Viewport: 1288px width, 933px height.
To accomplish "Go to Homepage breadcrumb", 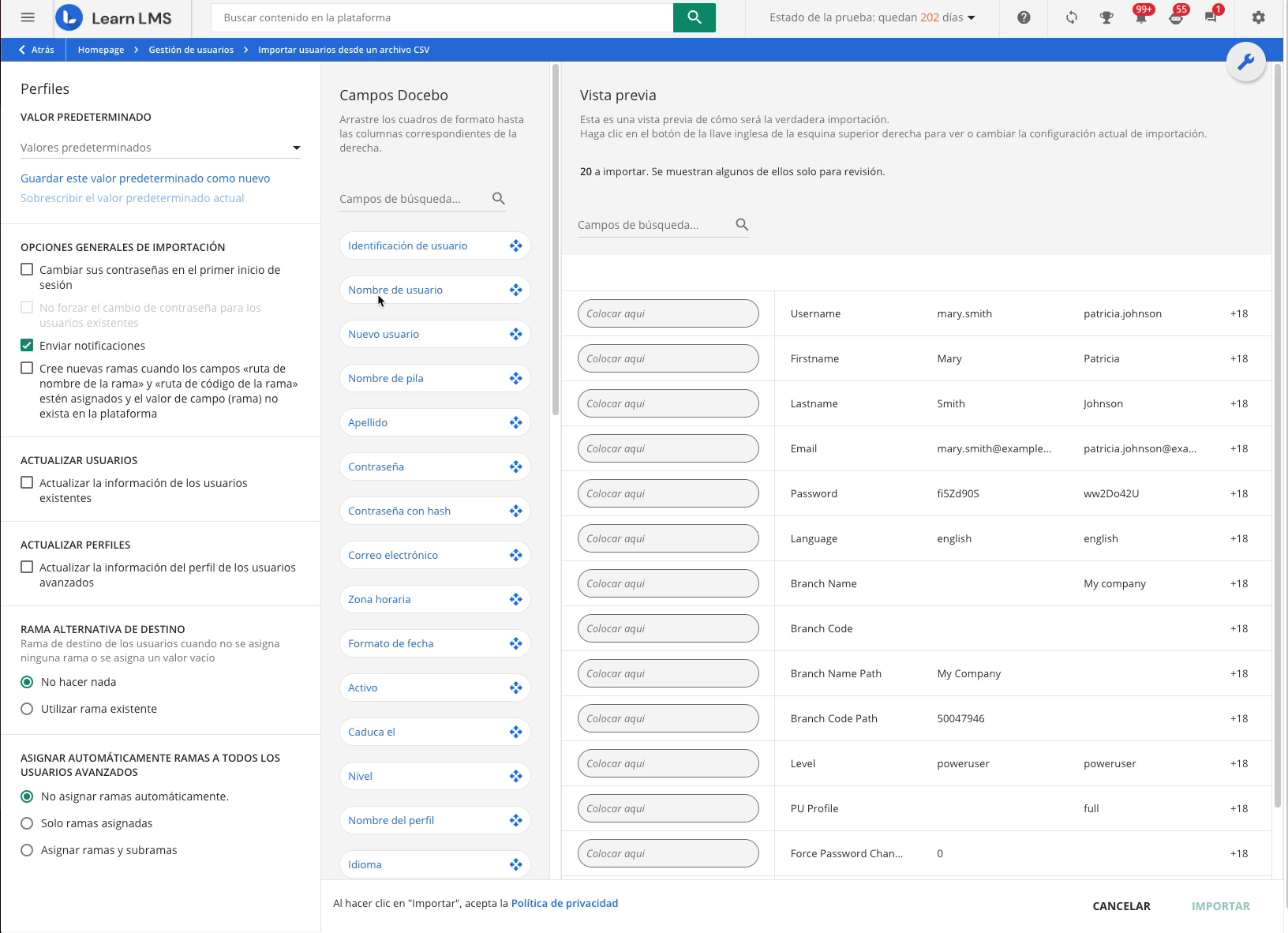I will click(x=101, y=50).
